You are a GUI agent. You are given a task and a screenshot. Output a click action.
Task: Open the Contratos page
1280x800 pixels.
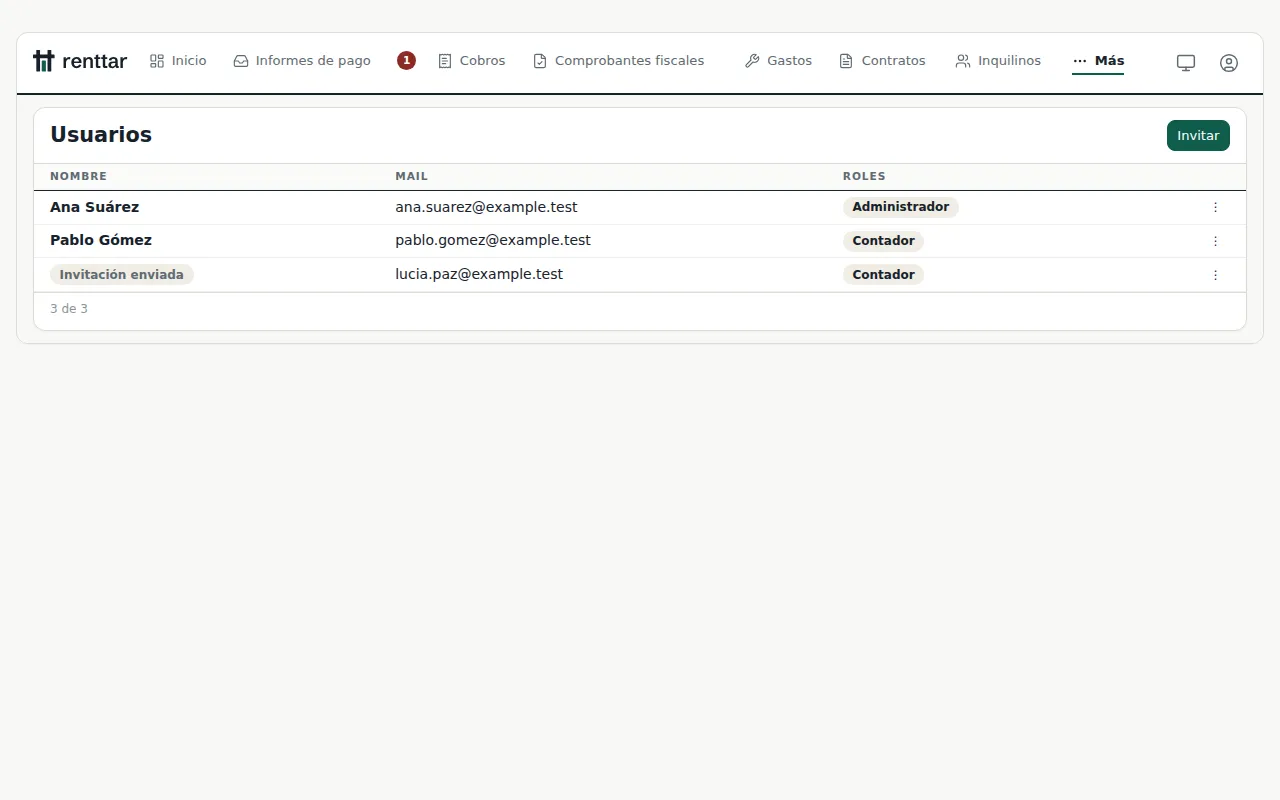[x=882, y=61]
